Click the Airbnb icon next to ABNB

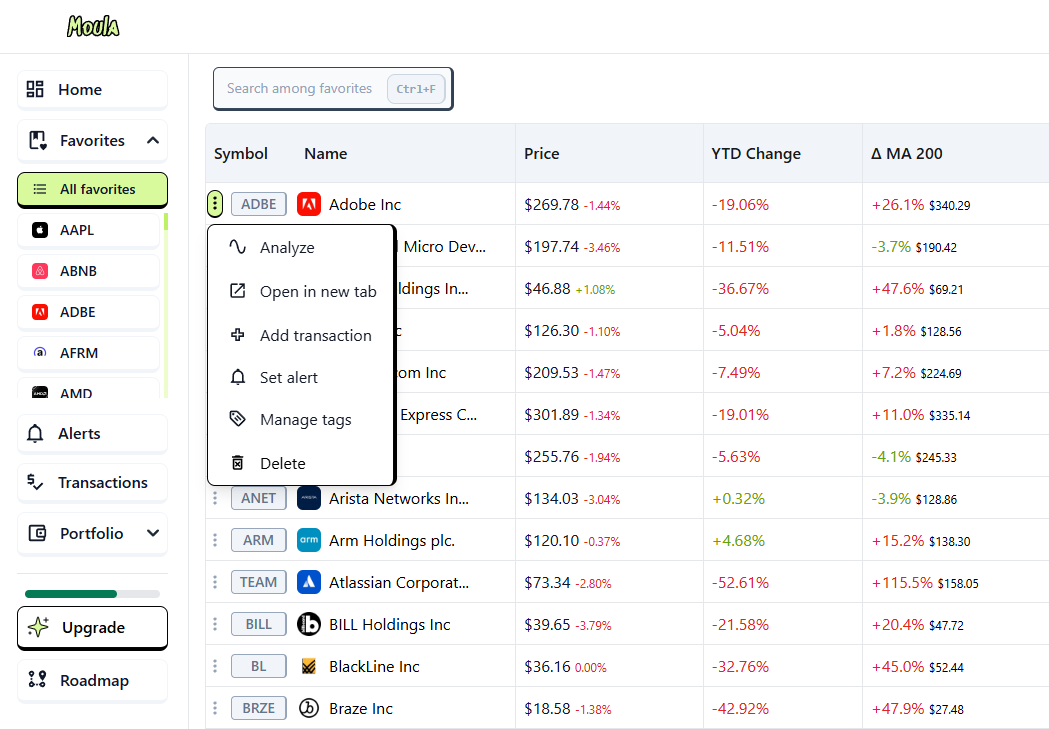coord(40,271)
